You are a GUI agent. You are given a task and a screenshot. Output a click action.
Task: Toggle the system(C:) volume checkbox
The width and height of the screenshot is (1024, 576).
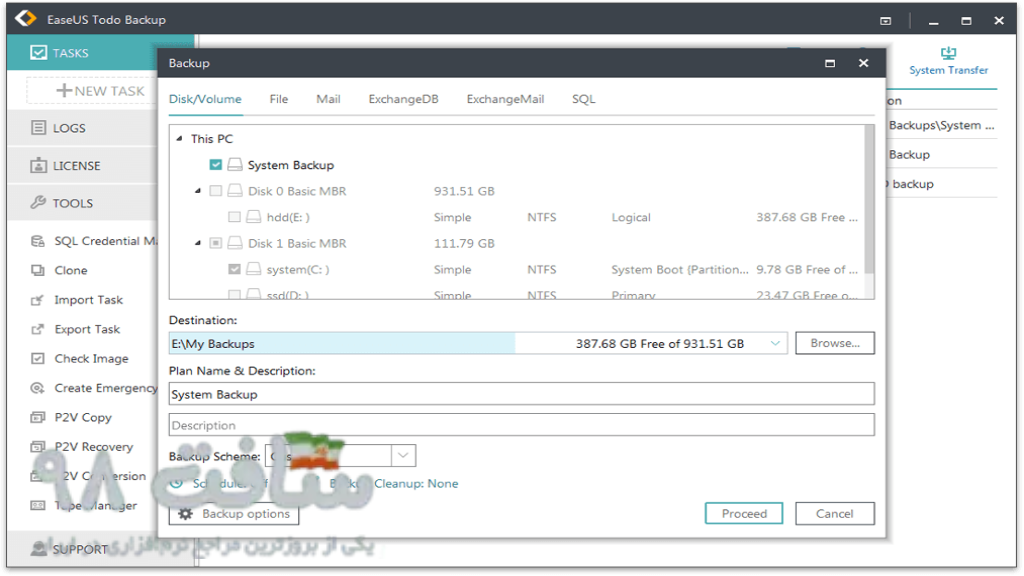pyautogui.click(x=234, y=269)
